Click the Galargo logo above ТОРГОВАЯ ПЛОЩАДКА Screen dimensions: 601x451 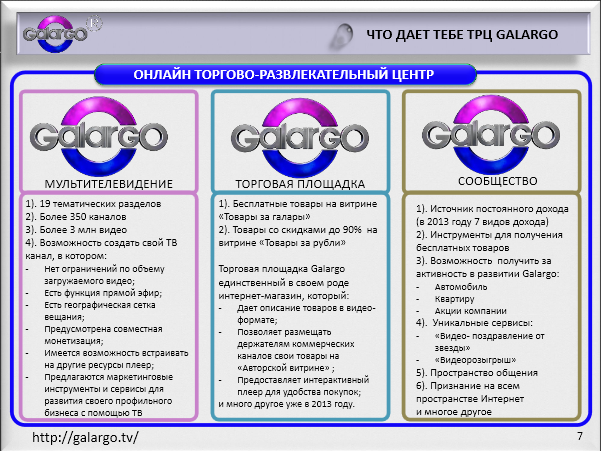[300, 138]
